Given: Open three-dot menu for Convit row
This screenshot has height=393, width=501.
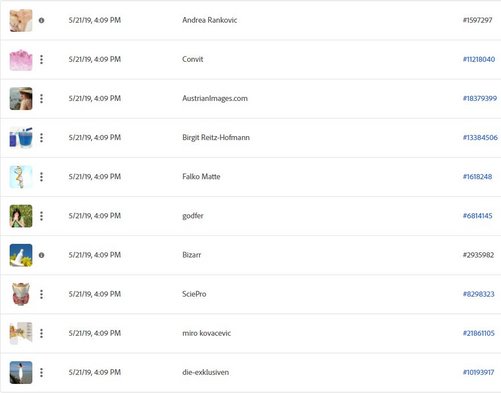Looking at the screenshot, I should [41, 59].
